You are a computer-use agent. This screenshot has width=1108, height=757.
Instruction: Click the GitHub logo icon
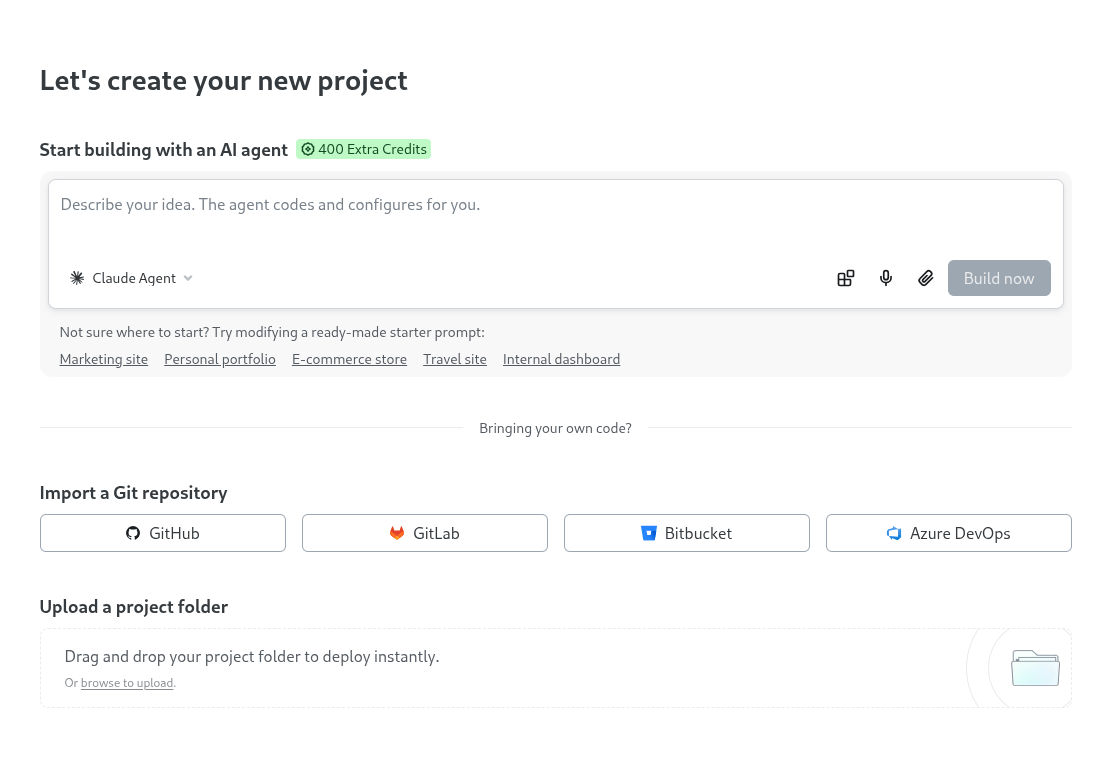(133, 533)
